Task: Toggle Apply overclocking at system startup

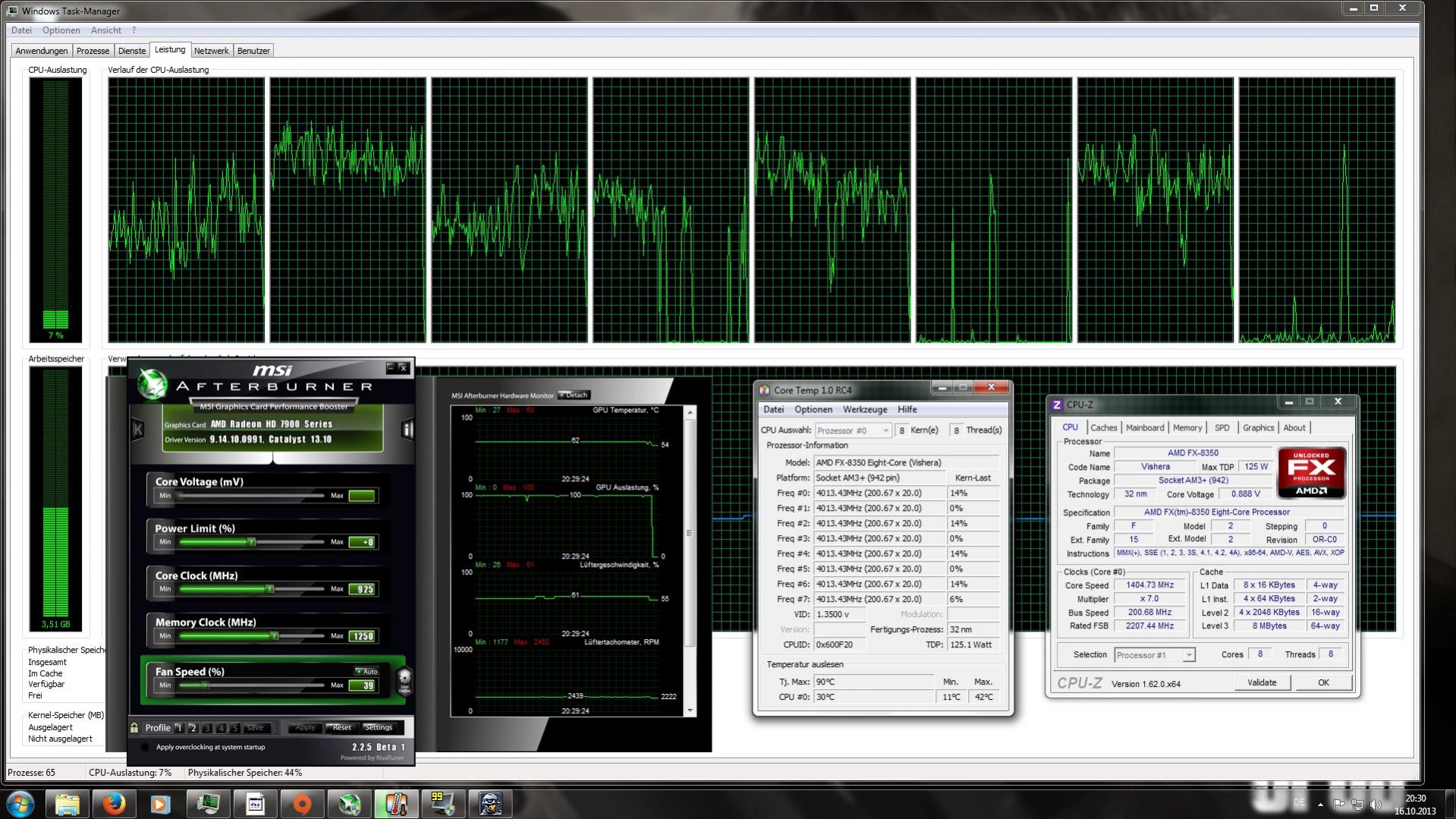Action: [145, 747]
